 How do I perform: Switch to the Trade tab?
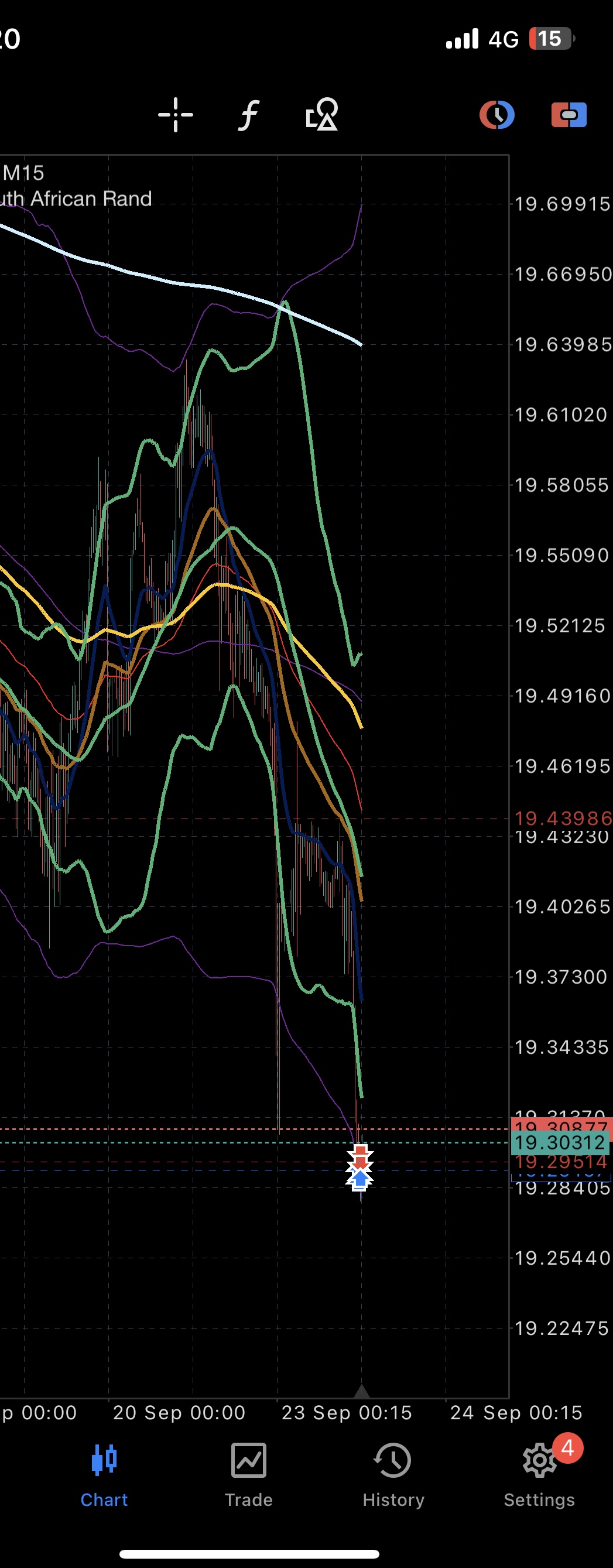[248, 1475]
